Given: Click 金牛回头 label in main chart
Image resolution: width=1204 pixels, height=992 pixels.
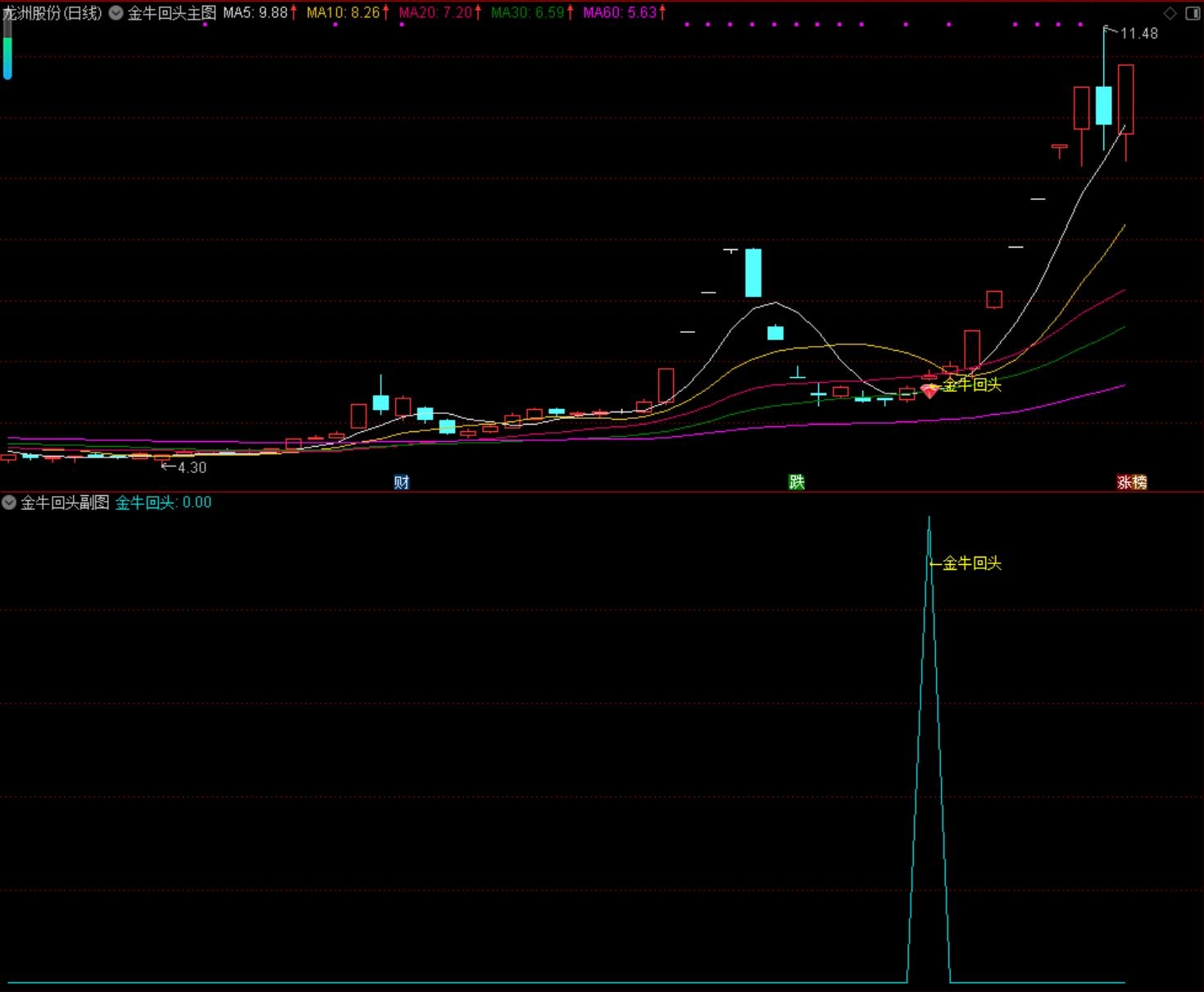Looking at the screenshot, I should point(972,385).
